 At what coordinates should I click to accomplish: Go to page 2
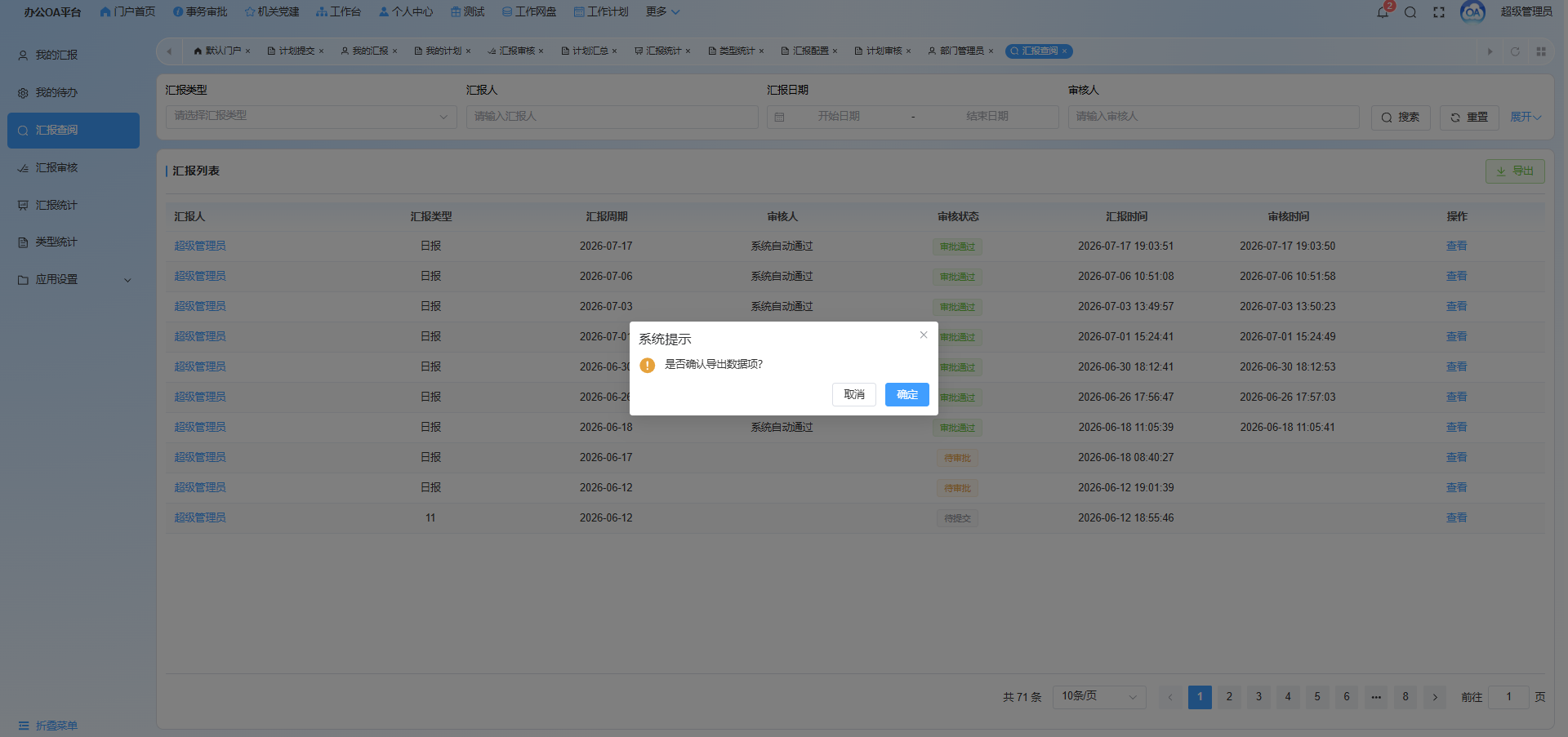tap(1229, 697)
